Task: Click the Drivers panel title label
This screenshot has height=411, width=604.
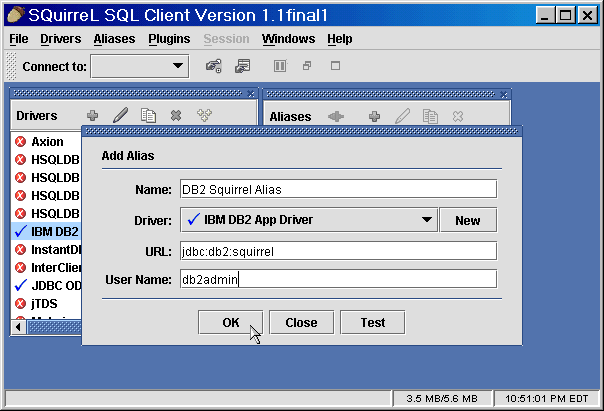Action: click(x=37, y=116)
